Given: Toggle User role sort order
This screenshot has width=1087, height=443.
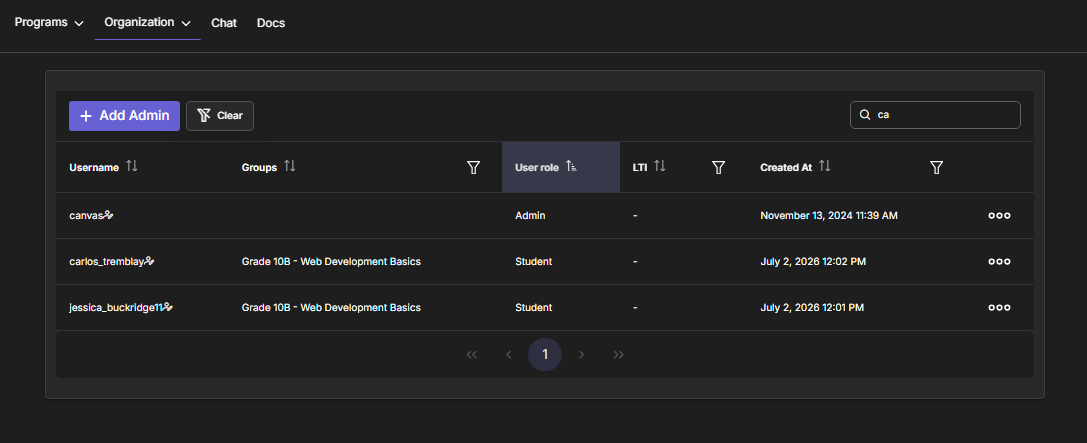Looking at the screenshot, I should click(x=571, y=166).
